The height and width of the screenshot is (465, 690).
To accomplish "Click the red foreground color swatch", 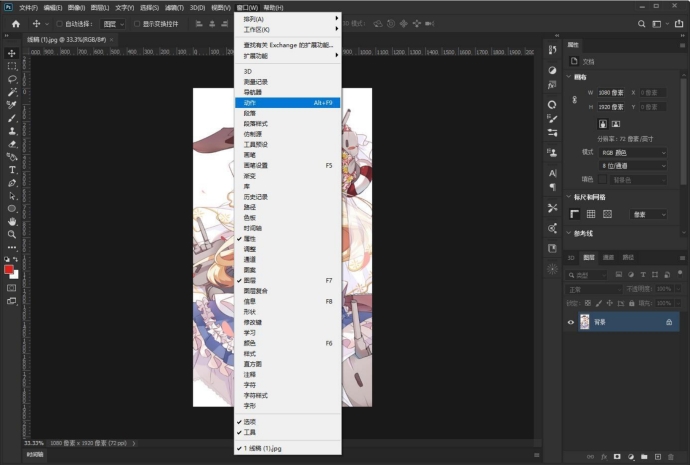I will tap(8, 270).
